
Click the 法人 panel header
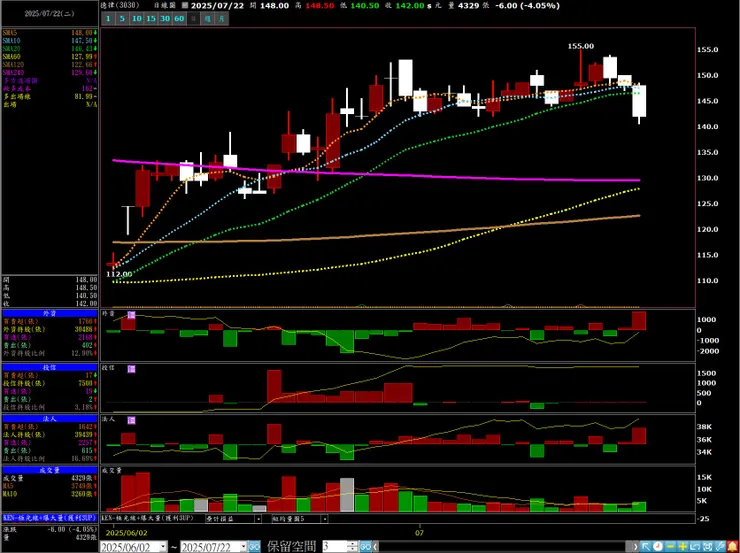tap(50, 419)
